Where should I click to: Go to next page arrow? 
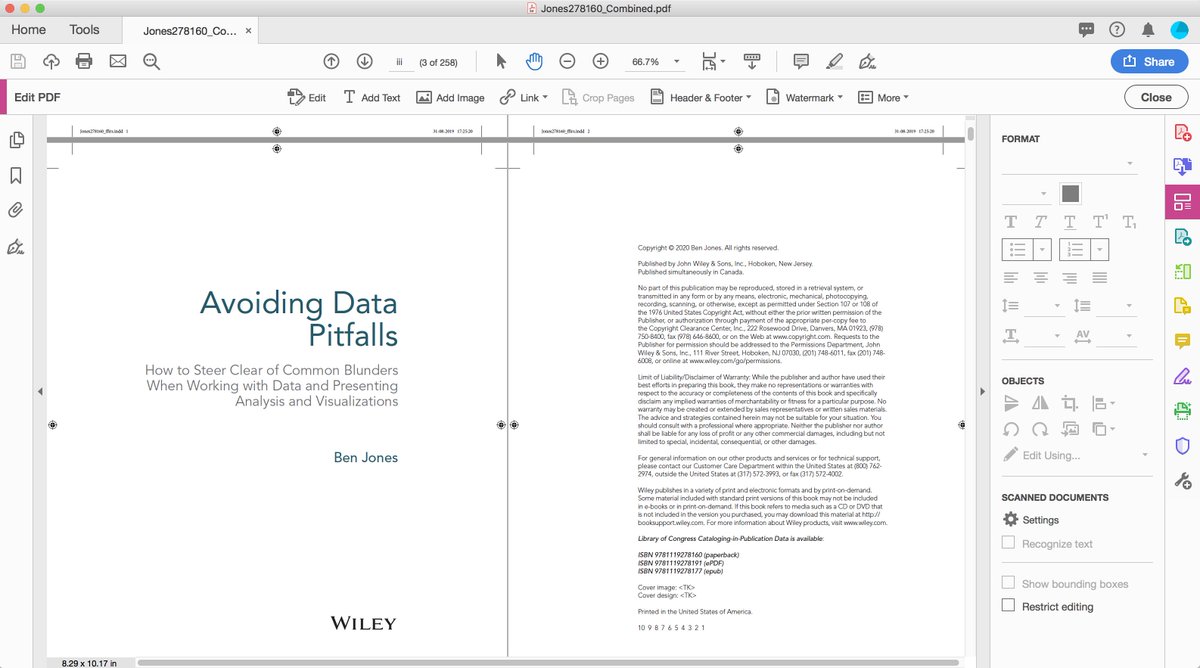tap(365, 61)
